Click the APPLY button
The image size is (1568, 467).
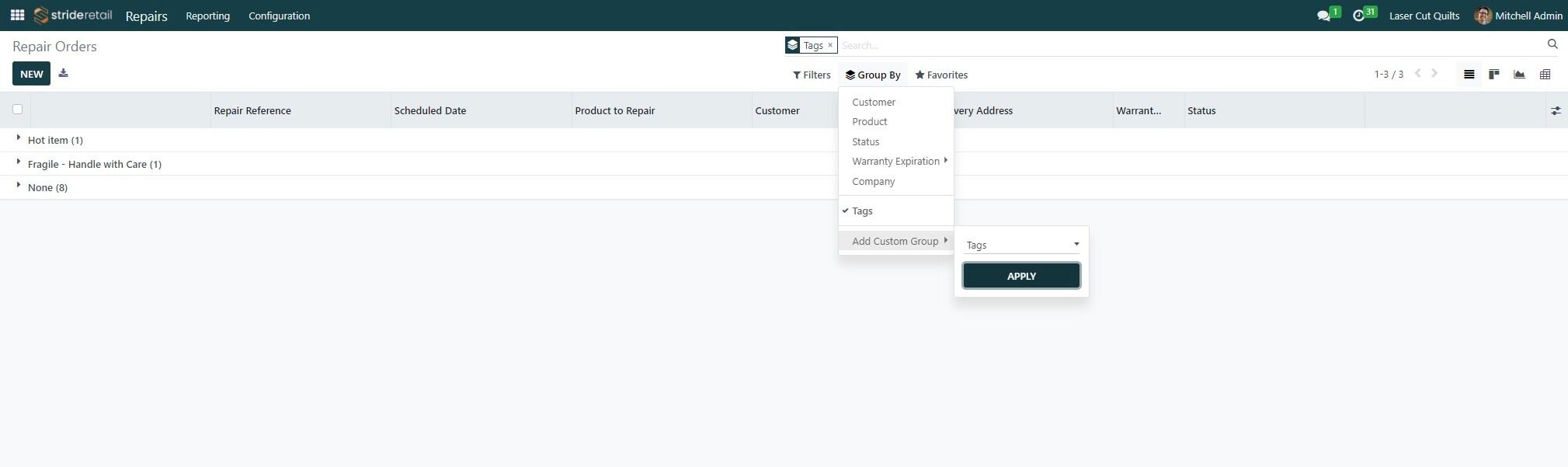coord(1021,276)
